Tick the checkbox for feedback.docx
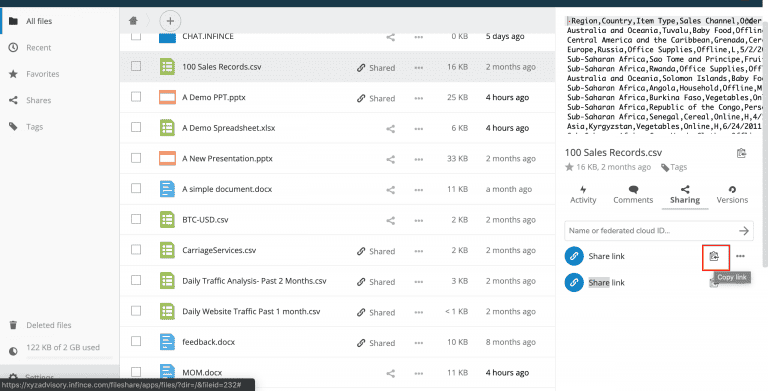Viewport: 768px width, 391px height. [x=136, y=342]
